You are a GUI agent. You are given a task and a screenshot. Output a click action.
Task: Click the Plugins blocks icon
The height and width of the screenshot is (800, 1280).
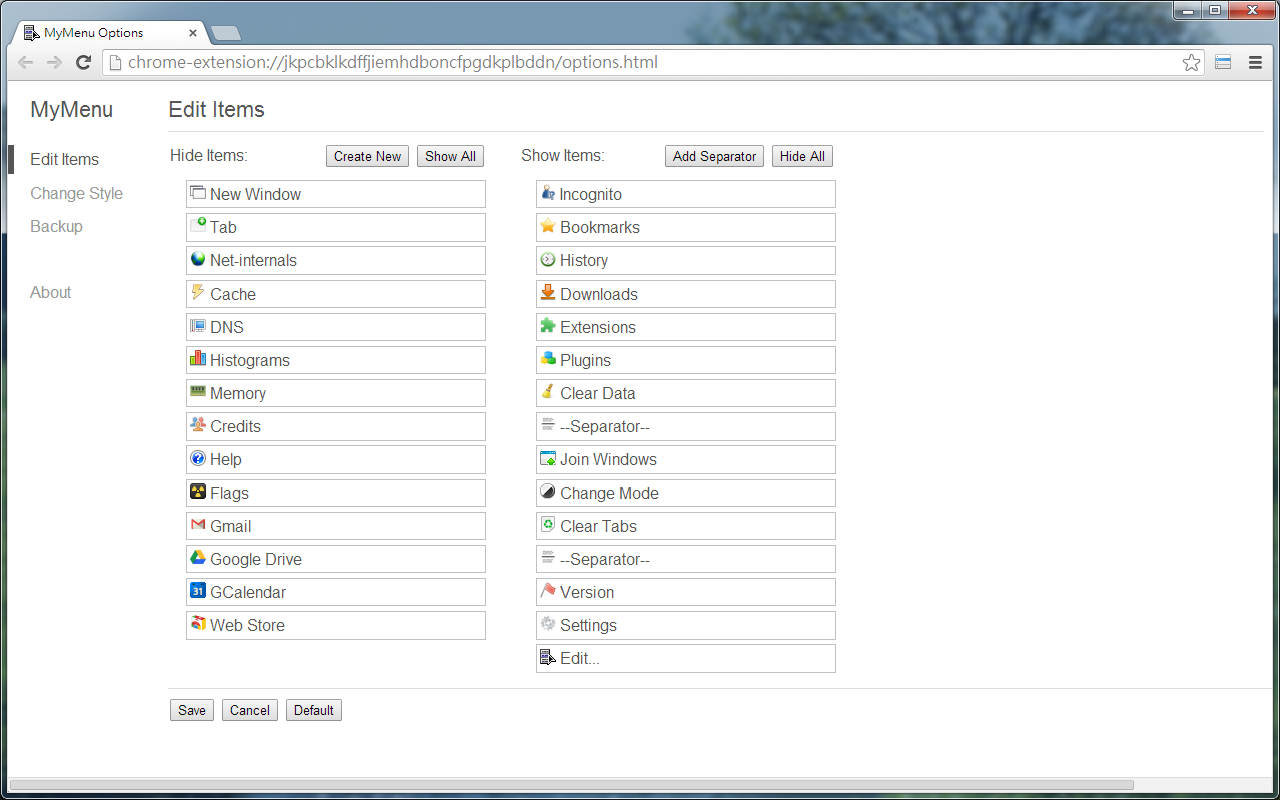(x=548, y=359)
